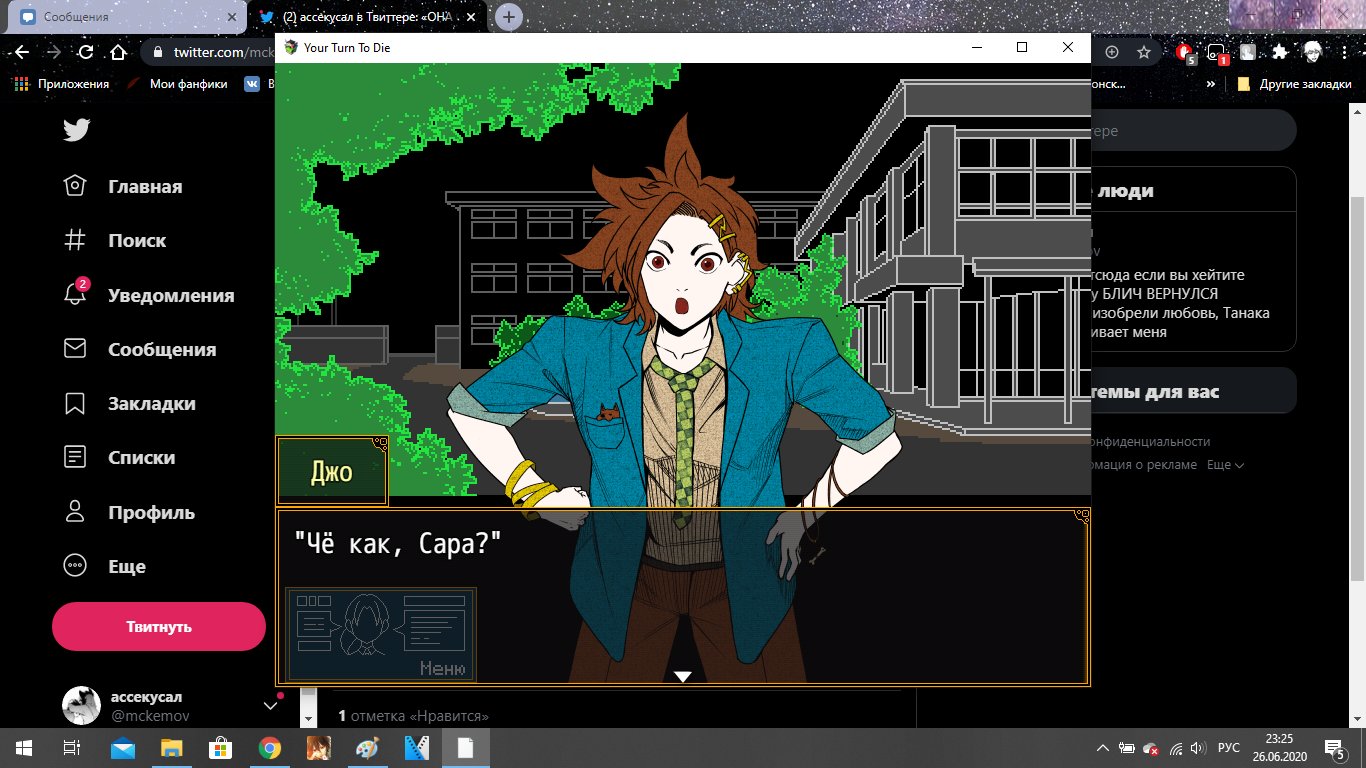Open the extension with the red 1 badge
1366x768 pixels.
coord(1216,52)
